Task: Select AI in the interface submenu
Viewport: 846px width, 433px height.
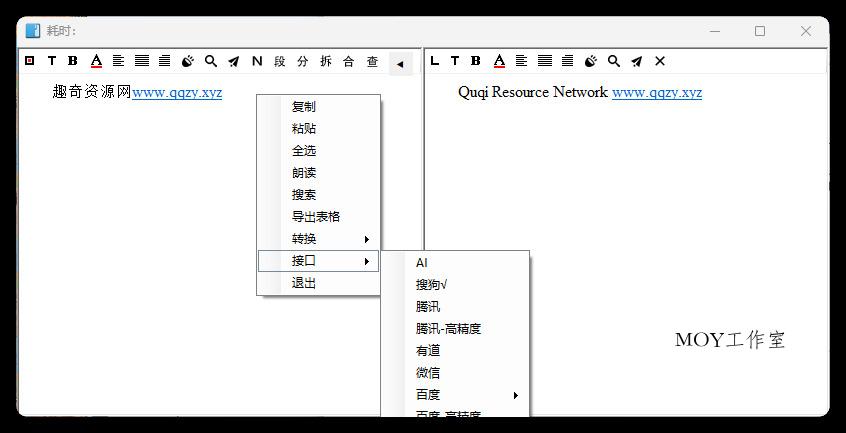Action: [x=455, y=263]
